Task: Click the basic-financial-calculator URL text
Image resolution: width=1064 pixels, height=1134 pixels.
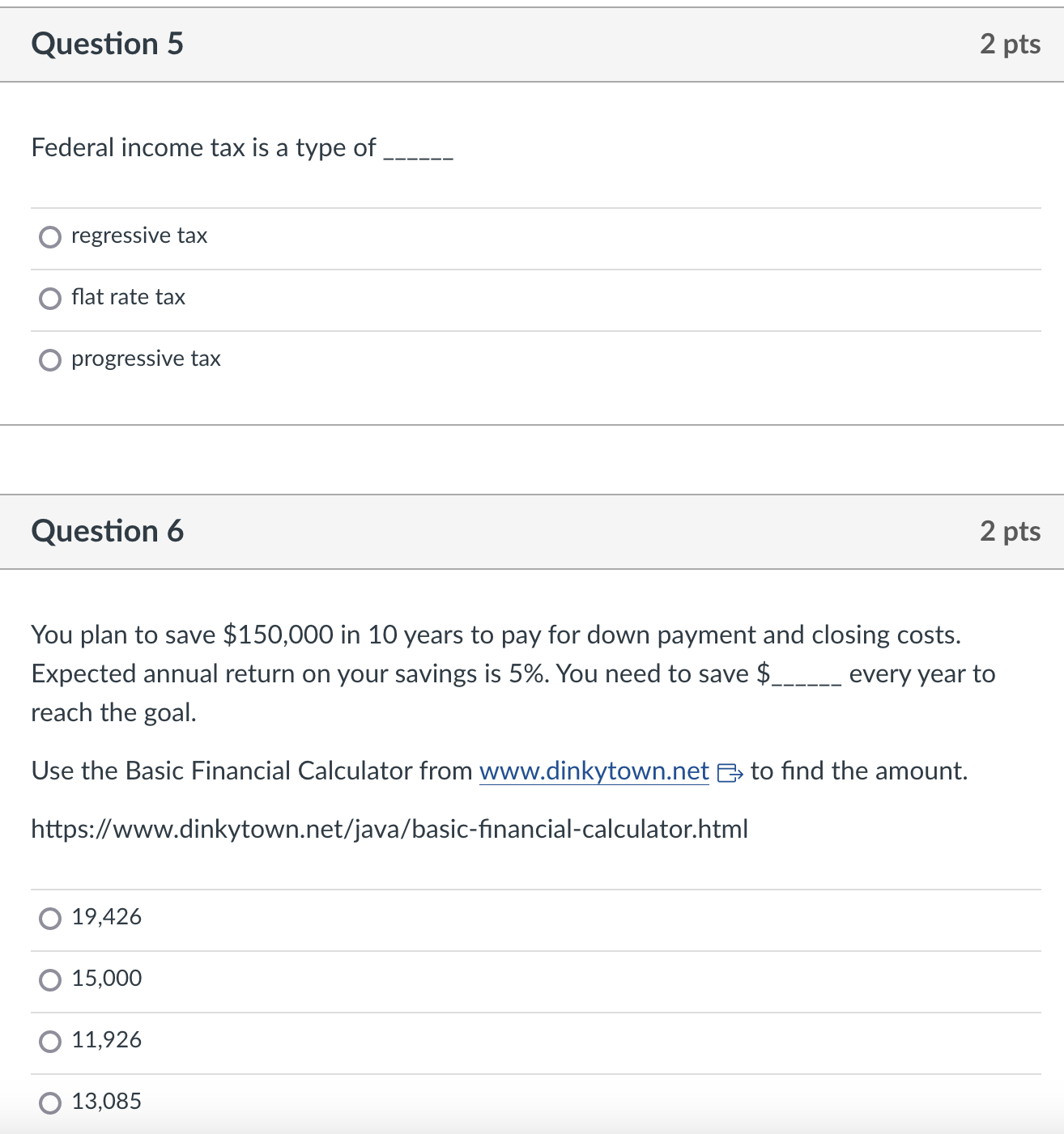Action: pyautogui.click(x=389, y=829)
